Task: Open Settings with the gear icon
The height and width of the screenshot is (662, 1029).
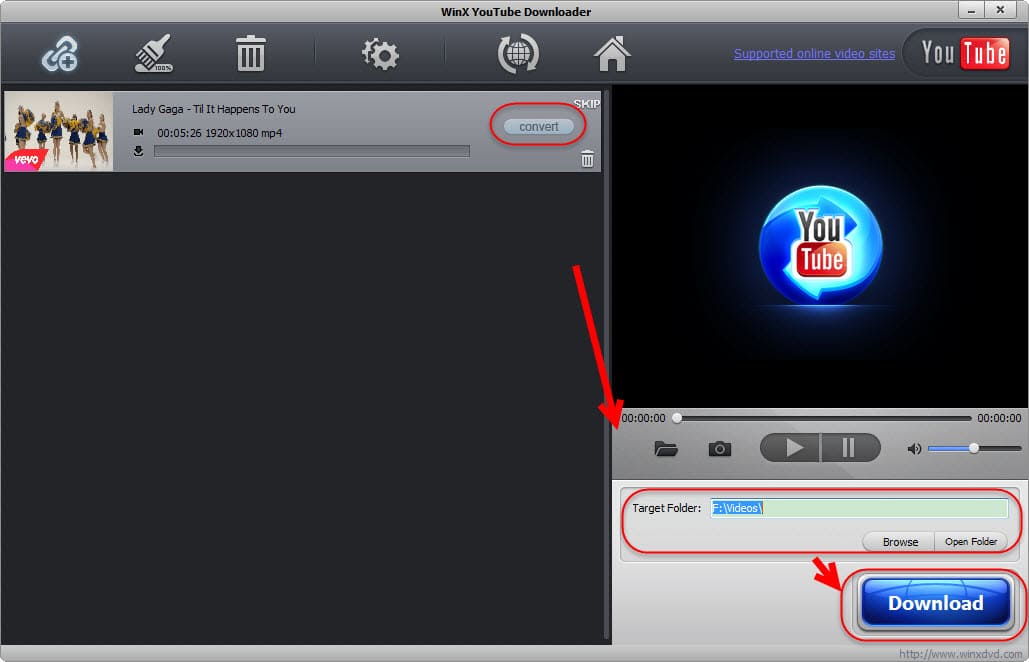Action: point(380,54)
